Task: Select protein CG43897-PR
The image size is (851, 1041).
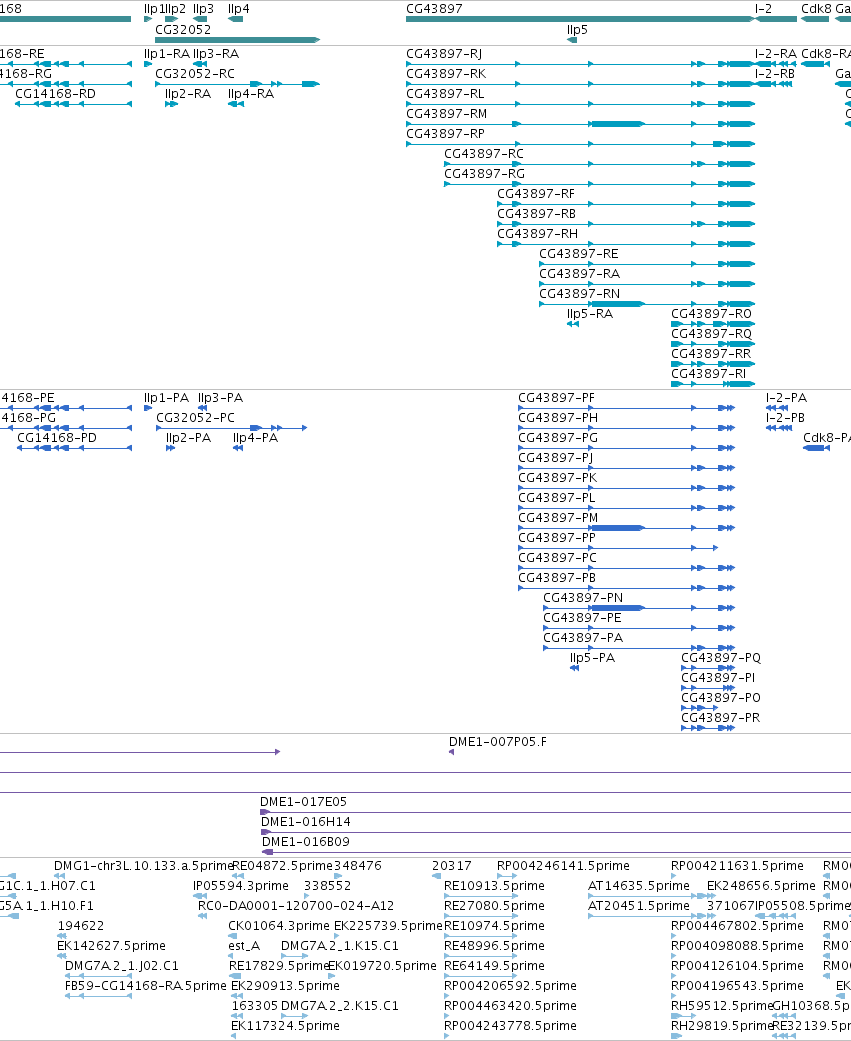Action: 721,716
